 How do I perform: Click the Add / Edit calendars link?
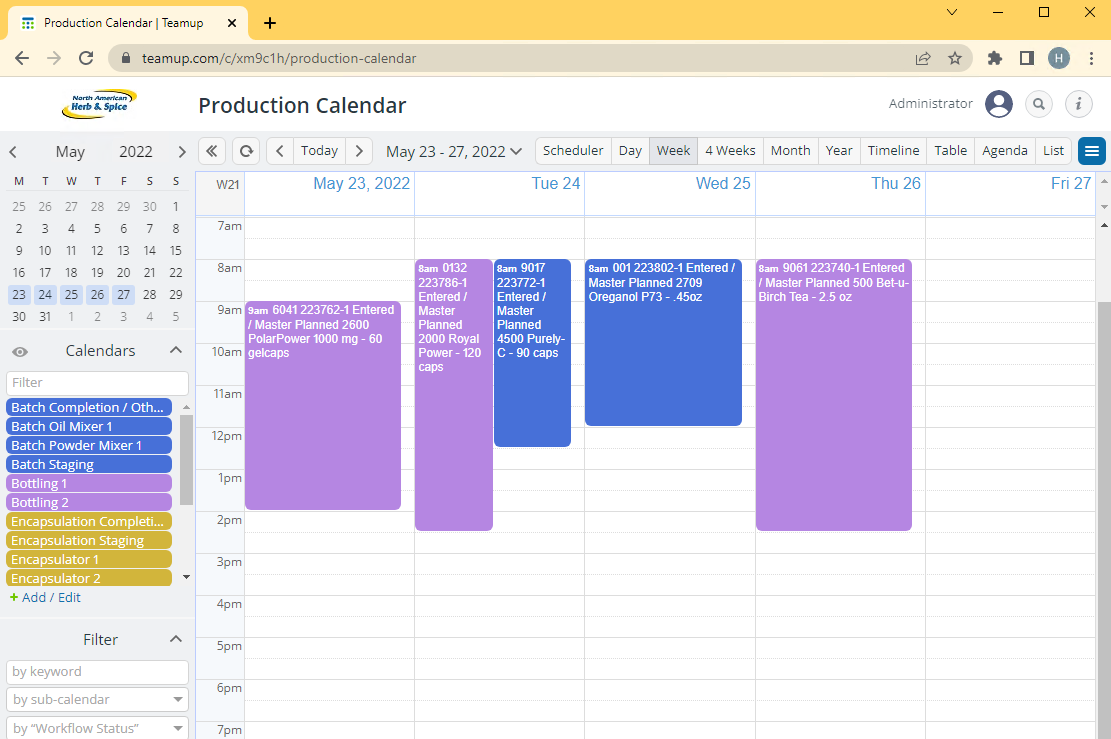point(44,597)
